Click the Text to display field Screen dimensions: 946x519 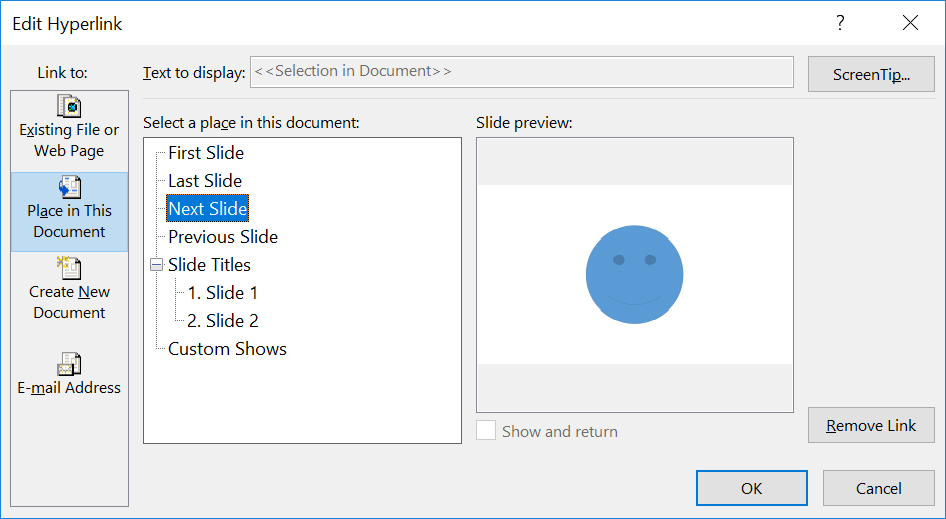pyautogui.click(x=521, y=72)
